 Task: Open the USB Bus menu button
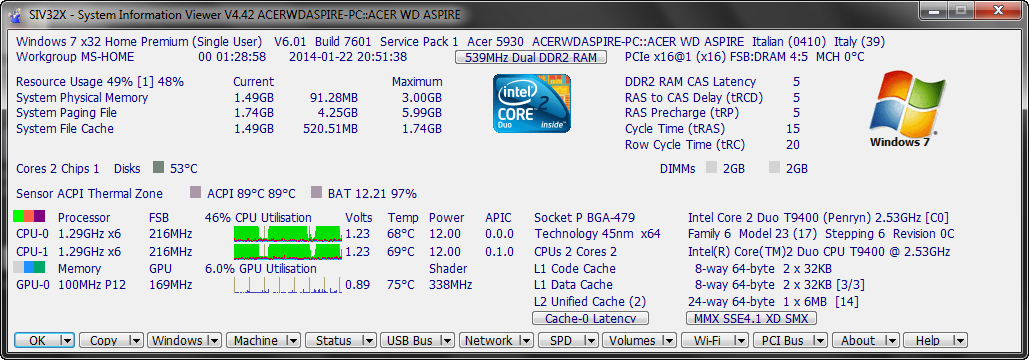pos(410,340)
